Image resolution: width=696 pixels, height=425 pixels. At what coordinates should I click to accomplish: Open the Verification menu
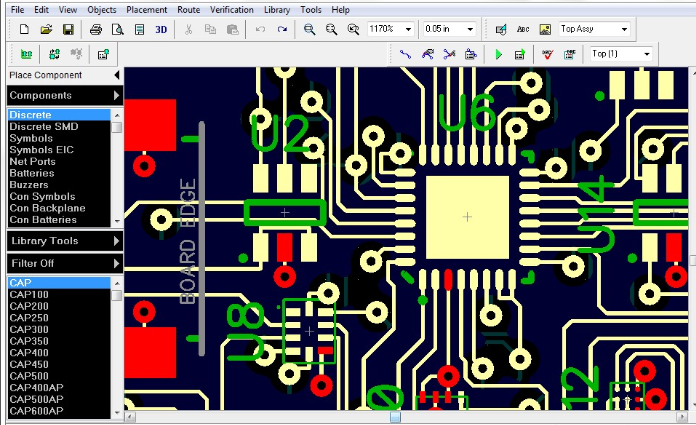point(231,9)
